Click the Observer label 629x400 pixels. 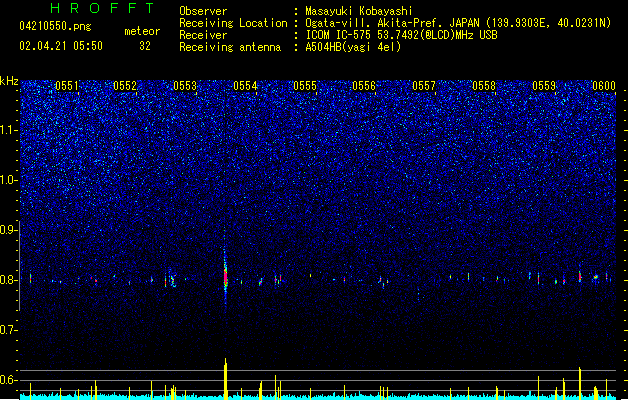coord(203,11)
